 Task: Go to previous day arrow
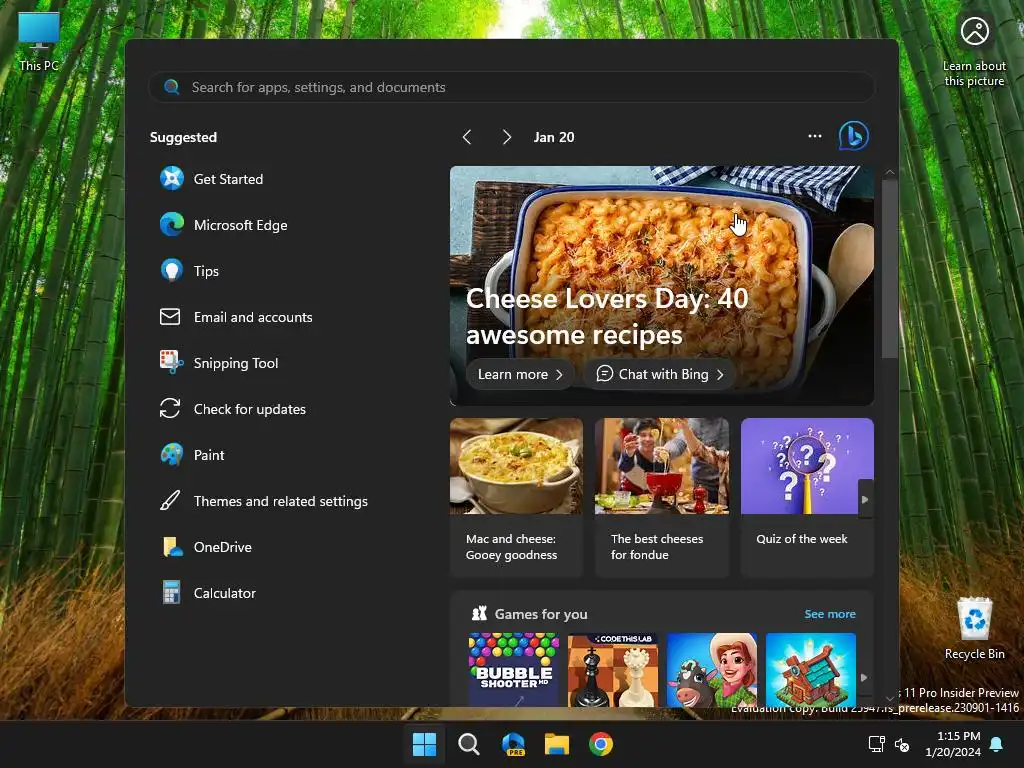point(466,136)
